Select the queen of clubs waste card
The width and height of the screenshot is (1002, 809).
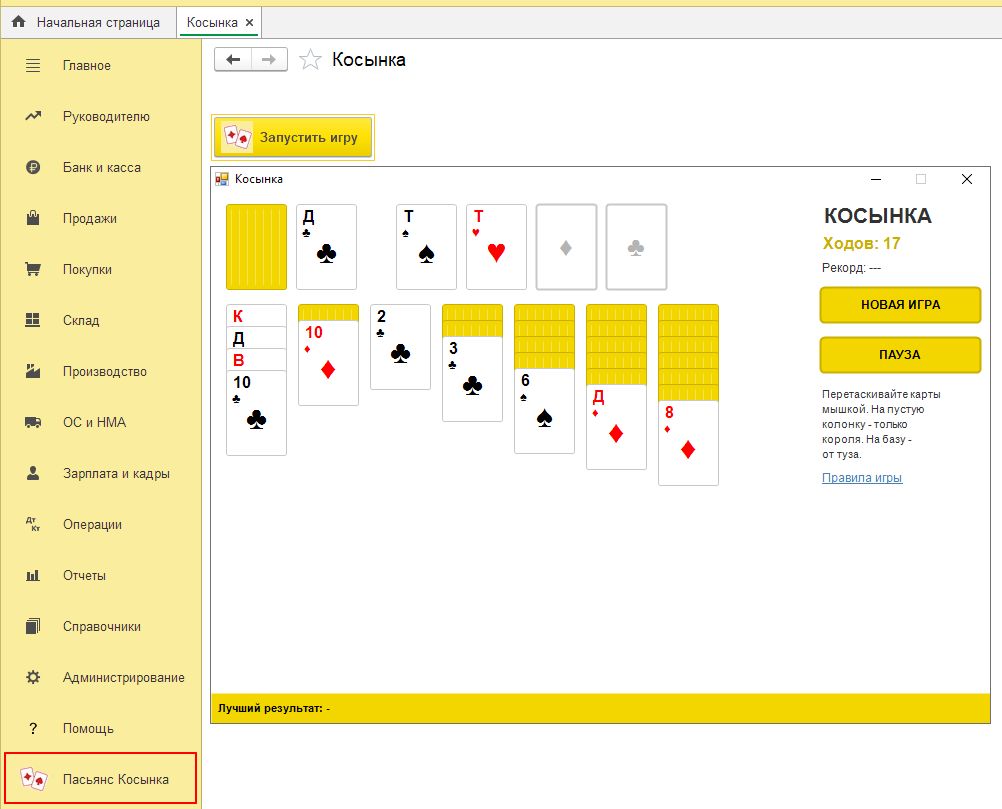[x=327, y=247]
